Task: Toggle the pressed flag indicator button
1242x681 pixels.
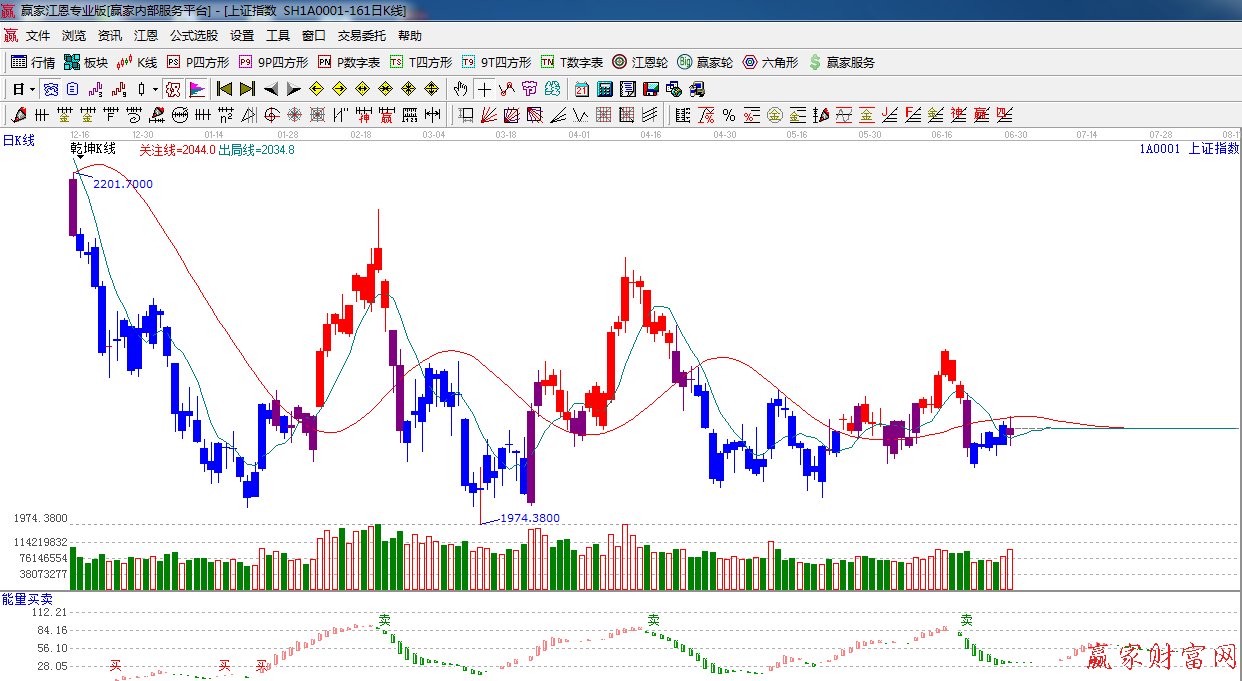Action: coord(196,89)
